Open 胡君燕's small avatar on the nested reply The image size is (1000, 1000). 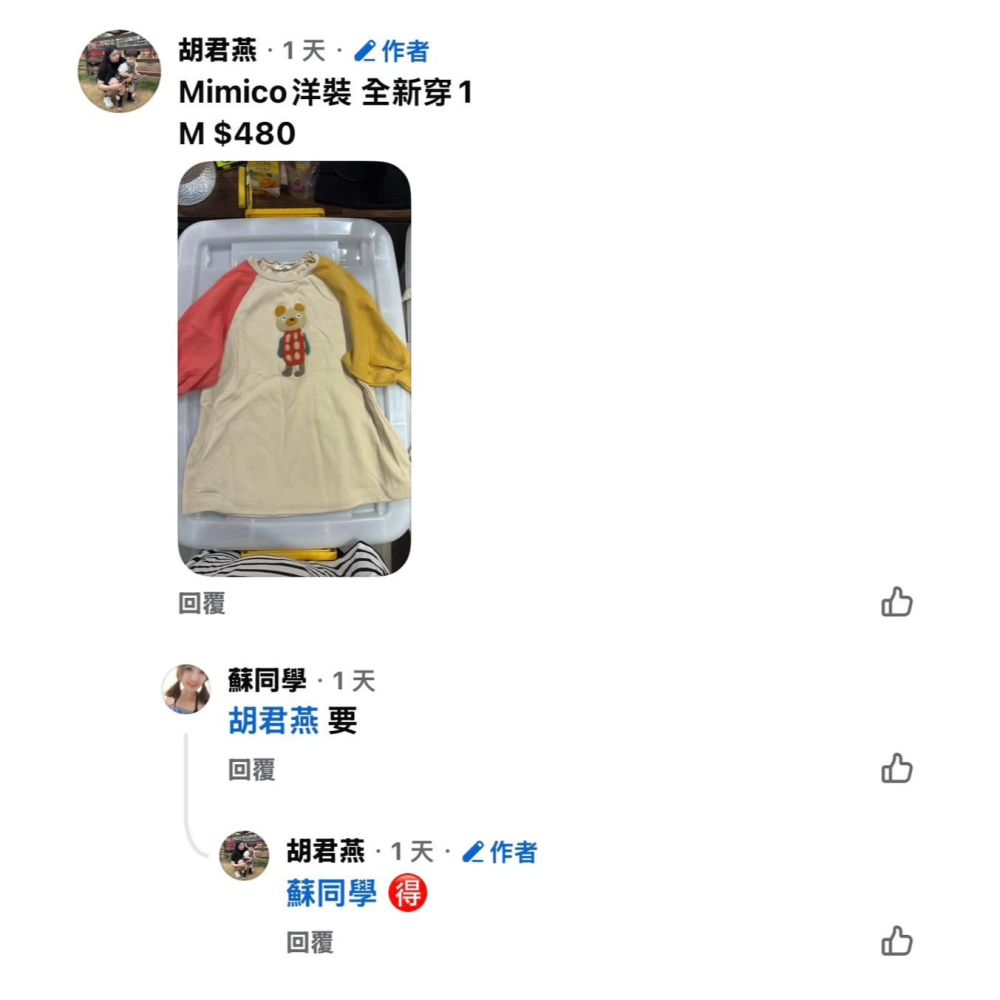[244, 855]
